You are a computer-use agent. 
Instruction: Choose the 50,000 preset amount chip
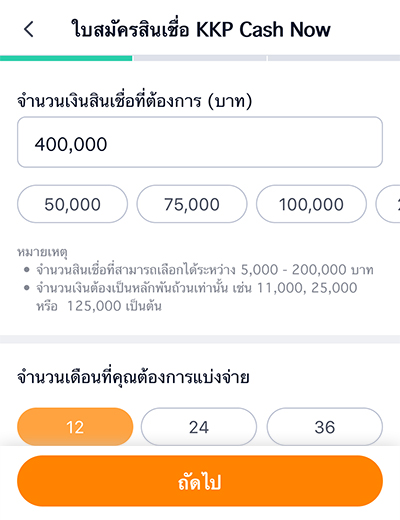coord(72,204)
